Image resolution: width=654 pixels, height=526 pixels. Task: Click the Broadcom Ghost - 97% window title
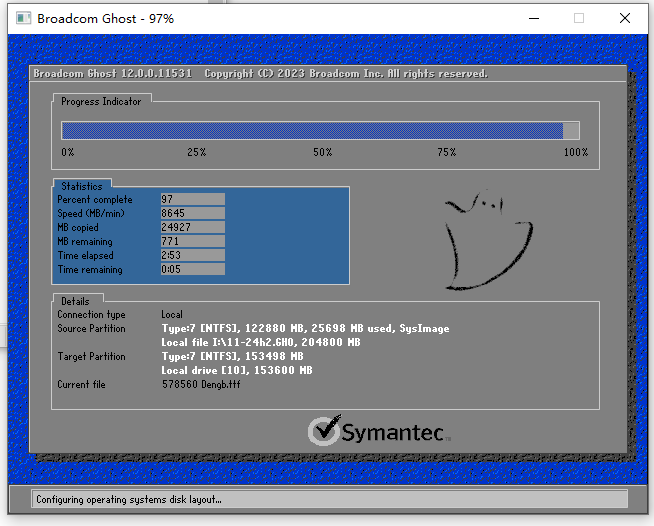pyautogui.click(x=106, y=18)
